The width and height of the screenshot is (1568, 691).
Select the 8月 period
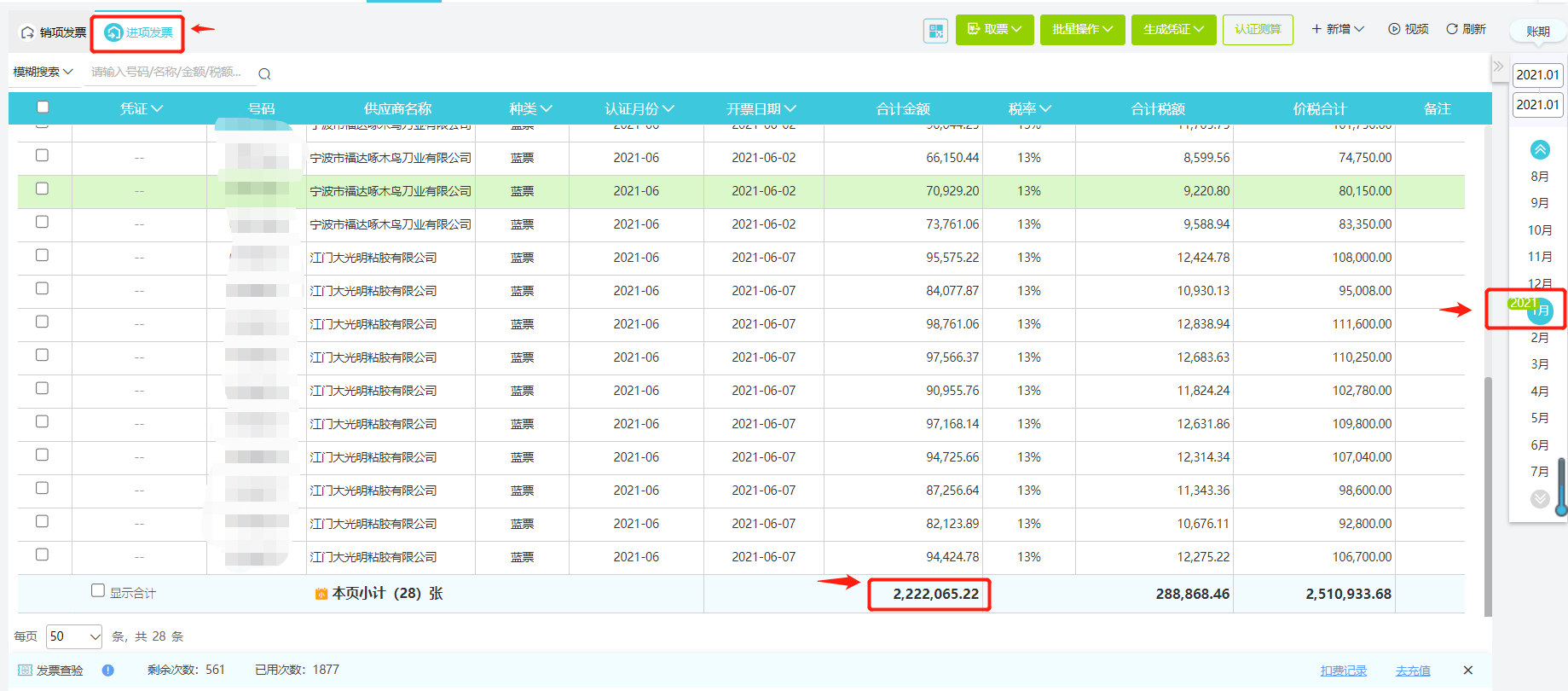(1540, 177)
